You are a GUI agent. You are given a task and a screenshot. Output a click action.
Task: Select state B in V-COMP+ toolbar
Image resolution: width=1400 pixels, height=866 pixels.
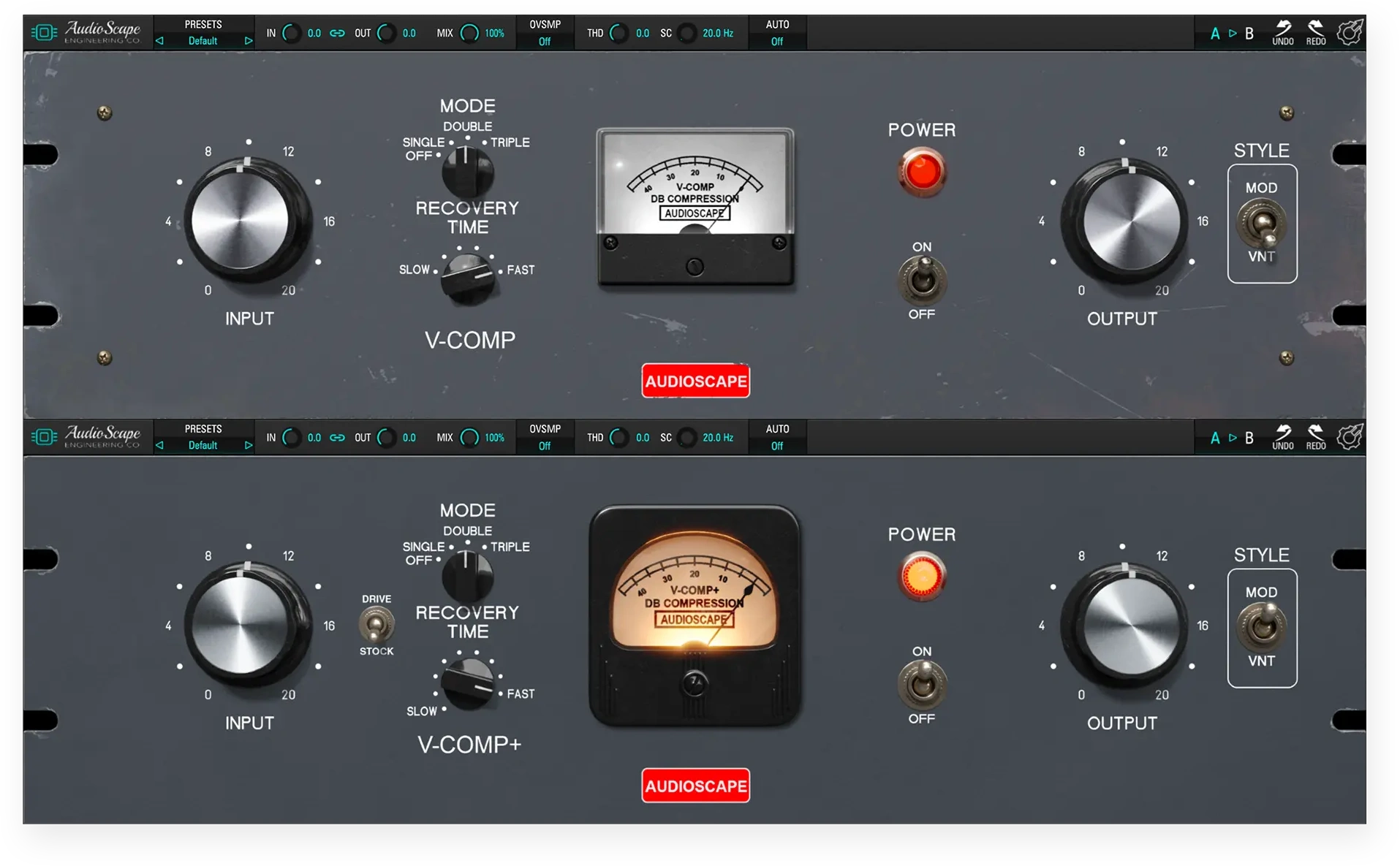1249,438
